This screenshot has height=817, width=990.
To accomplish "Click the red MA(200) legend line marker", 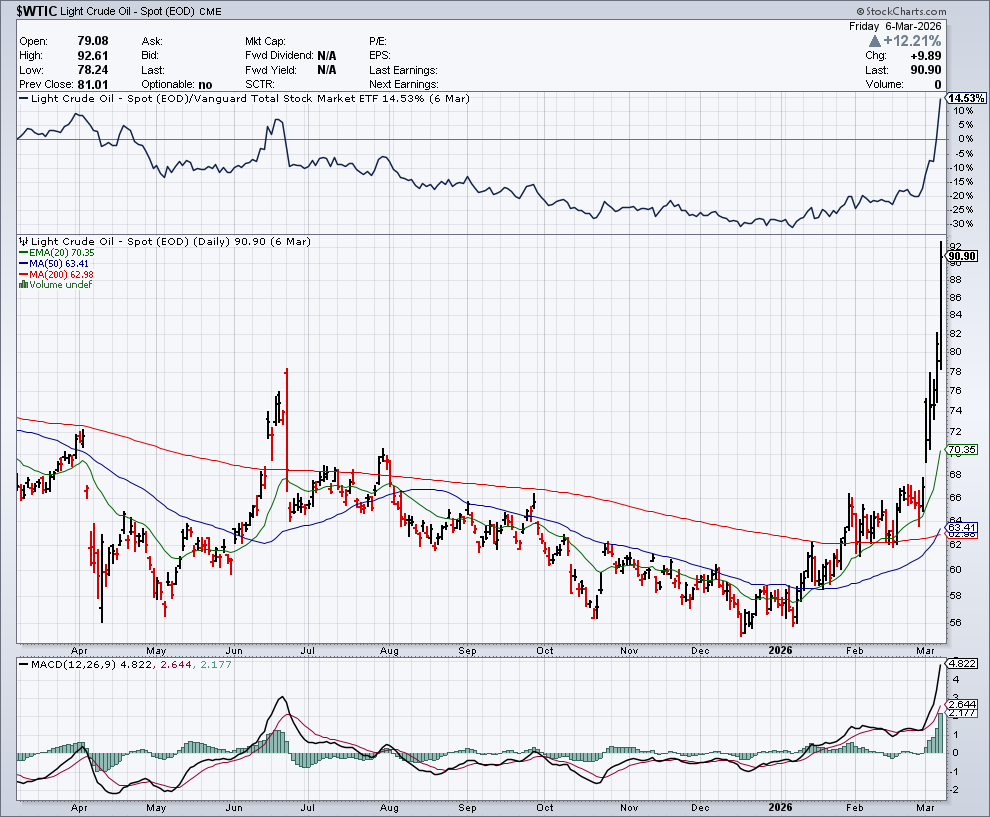I will click(x=23, y=275).
